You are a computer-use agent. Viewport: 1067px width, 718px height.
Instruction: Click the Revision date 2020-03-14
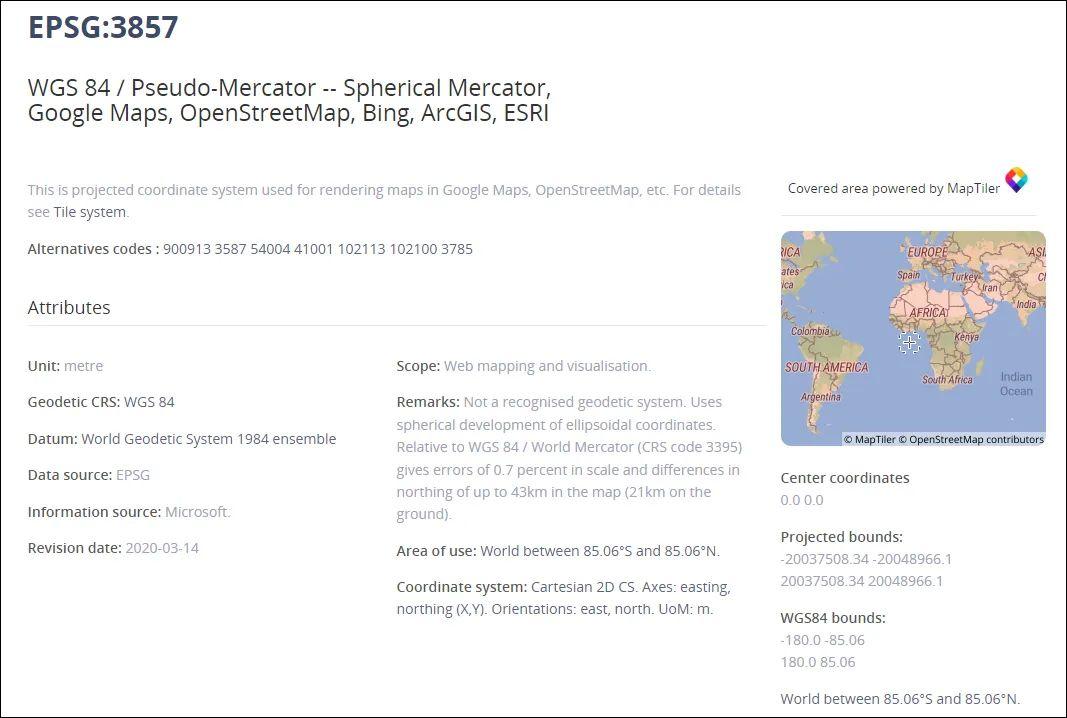pos(162,548)
